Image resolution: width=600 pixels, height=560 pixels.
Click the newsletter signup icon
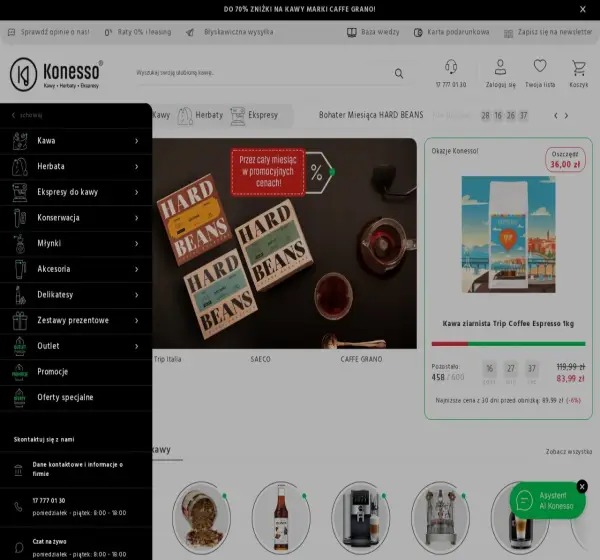tap(508, 34)
